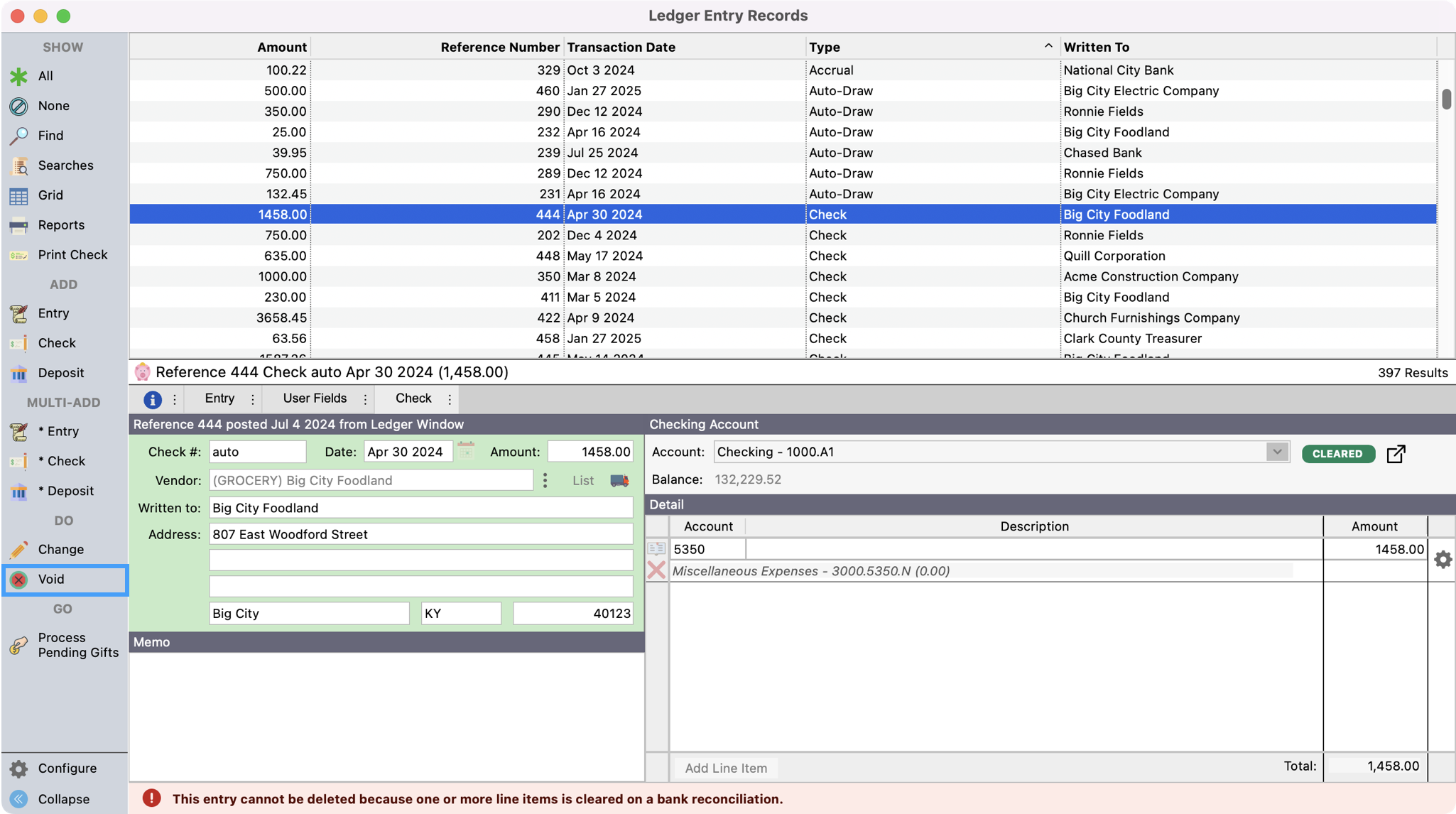Click Add Line Item button
This screenshot has height=814, width=1456.
[725, 768]
